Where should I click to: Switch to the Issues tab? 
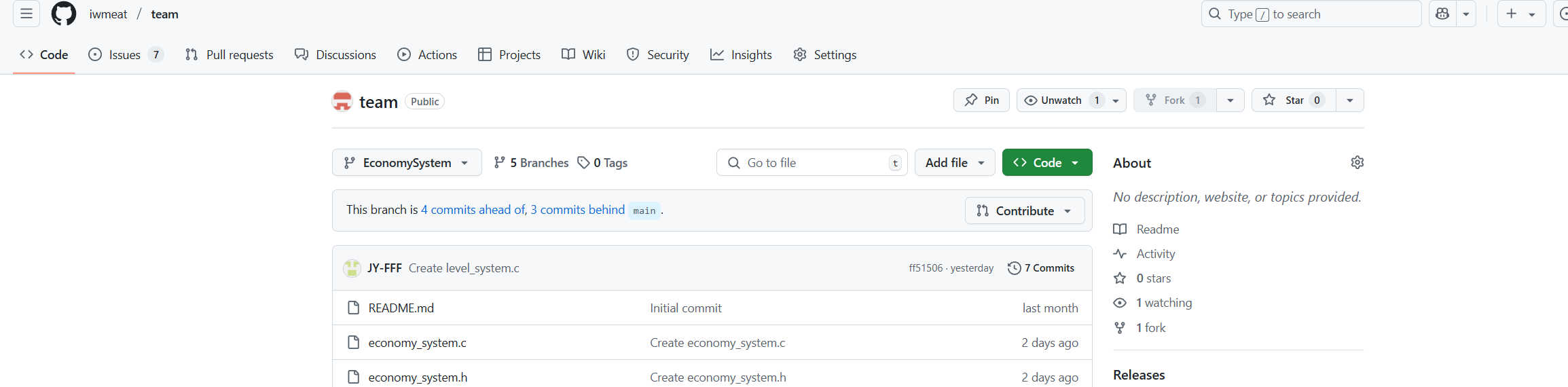125,55
